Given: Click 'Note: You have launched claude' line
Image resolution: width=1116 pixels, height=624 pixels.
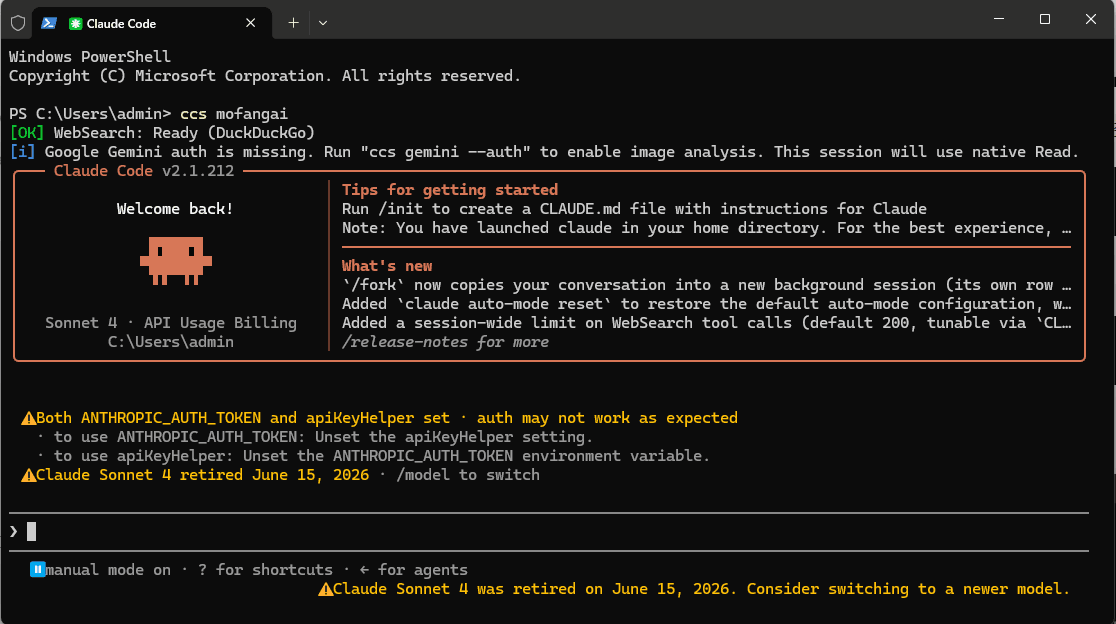Looking at the screenshot, I should pos(707,228).
